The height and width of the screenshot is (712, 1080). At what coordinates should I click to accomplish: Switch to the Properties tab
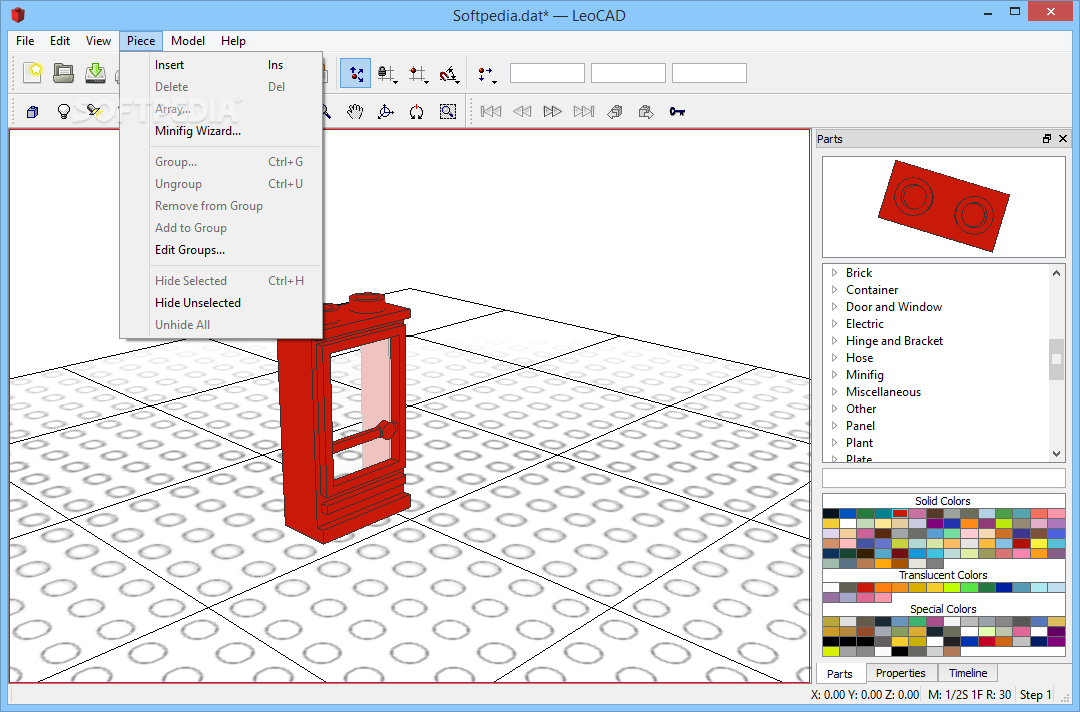(x=900, y=673)
